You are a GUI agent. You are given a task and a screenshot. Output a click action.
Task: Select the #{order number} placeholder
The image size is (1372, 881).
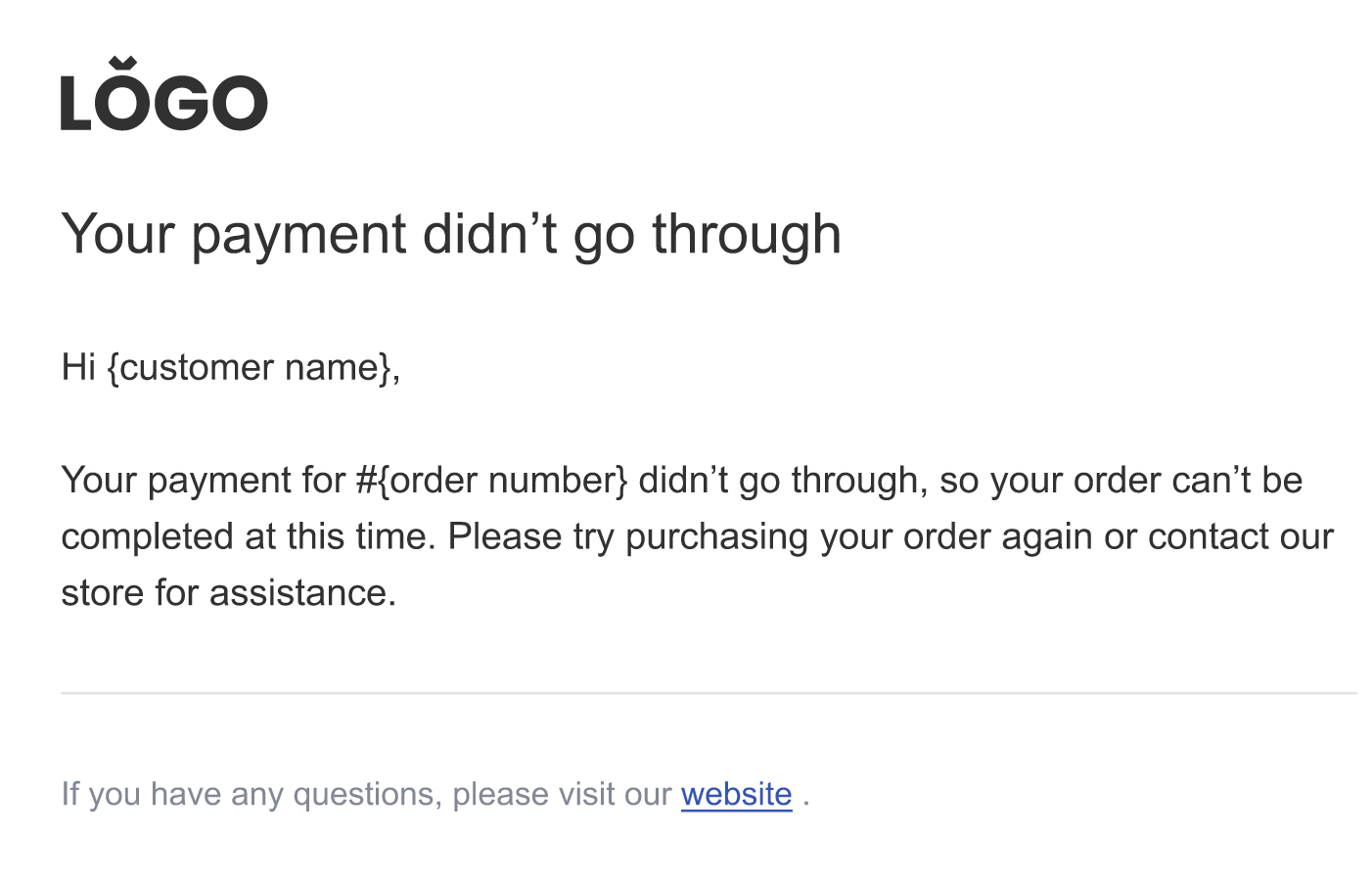click(x=491, y=481)
